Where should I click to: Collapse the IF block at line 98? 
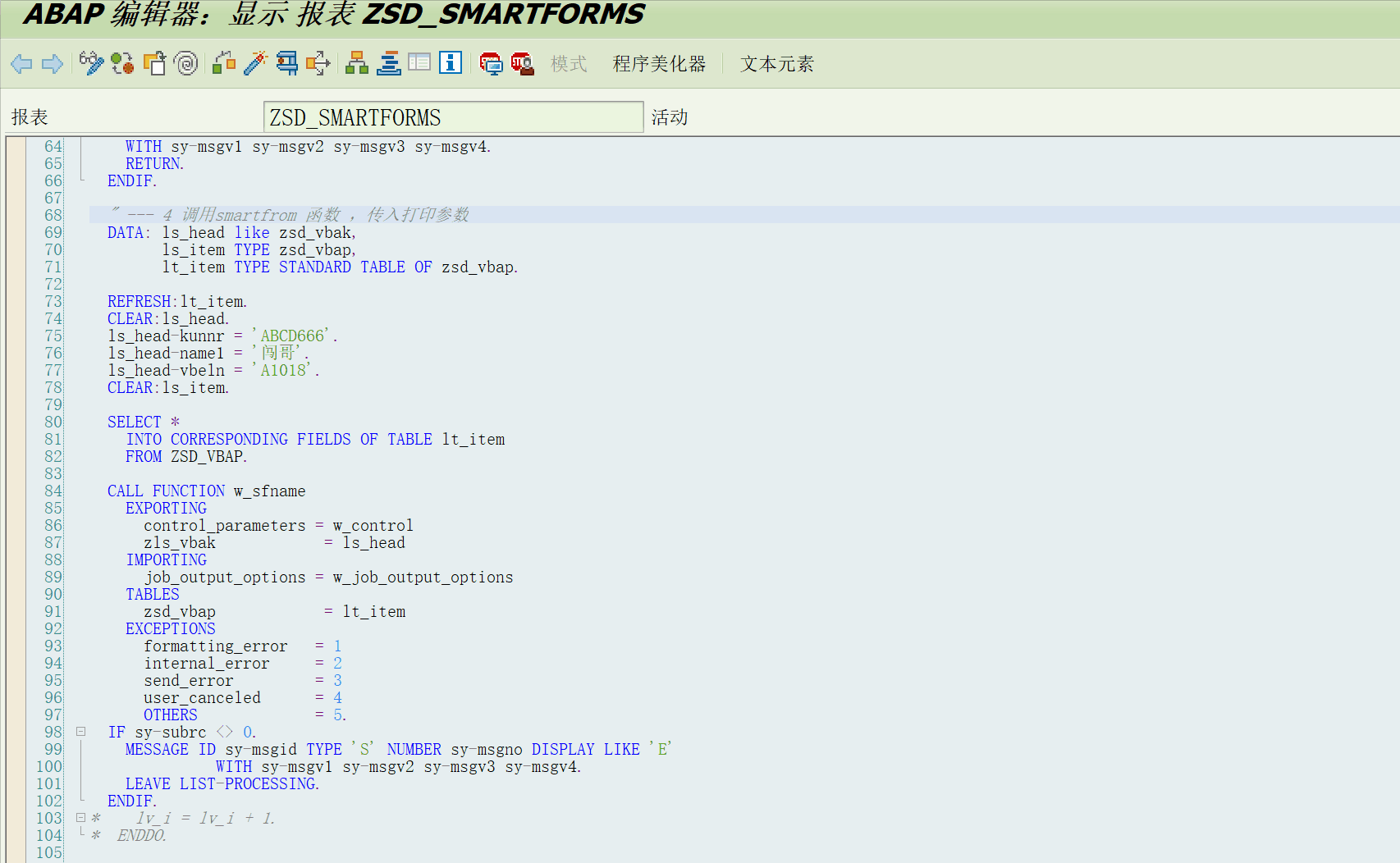[x=81, y=732]
